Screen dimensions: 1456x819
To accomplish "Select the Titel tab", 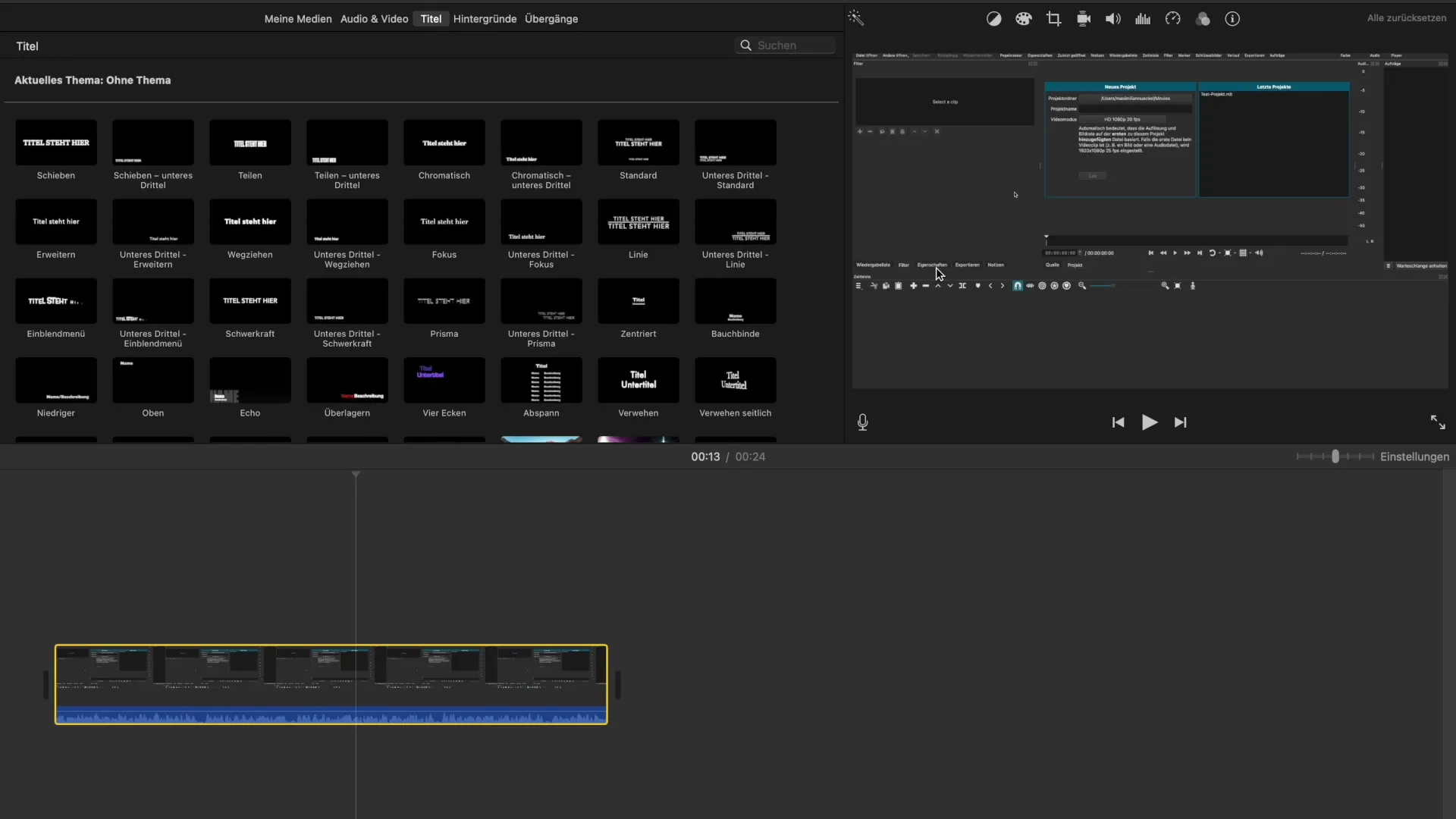I will click(x=431, y=19).
